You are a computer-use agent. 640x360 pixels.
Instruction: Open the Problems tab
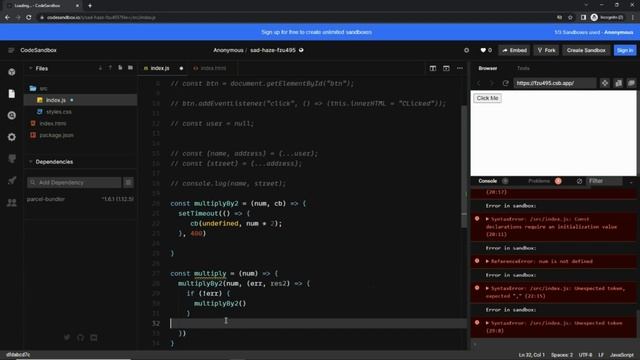tap(539, 181)
